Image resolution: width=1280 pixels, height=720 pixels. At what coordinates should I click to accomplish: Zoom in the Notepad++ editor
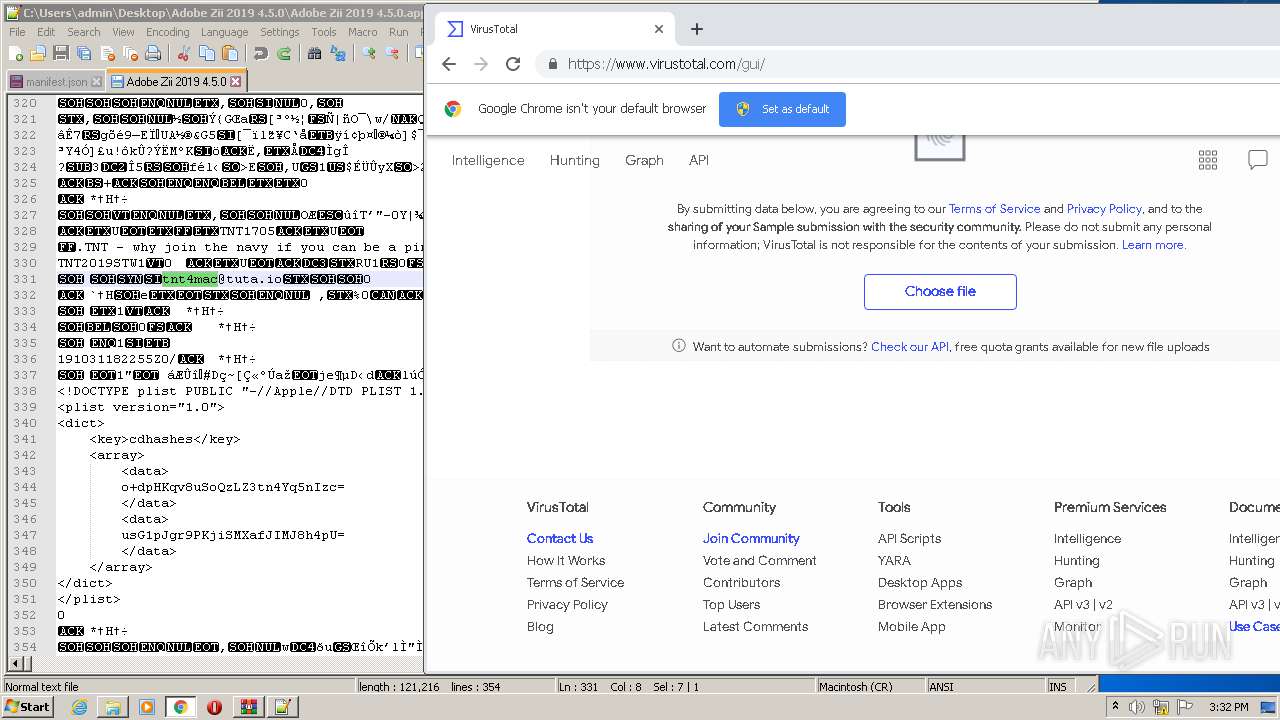[x=369, y=53]
